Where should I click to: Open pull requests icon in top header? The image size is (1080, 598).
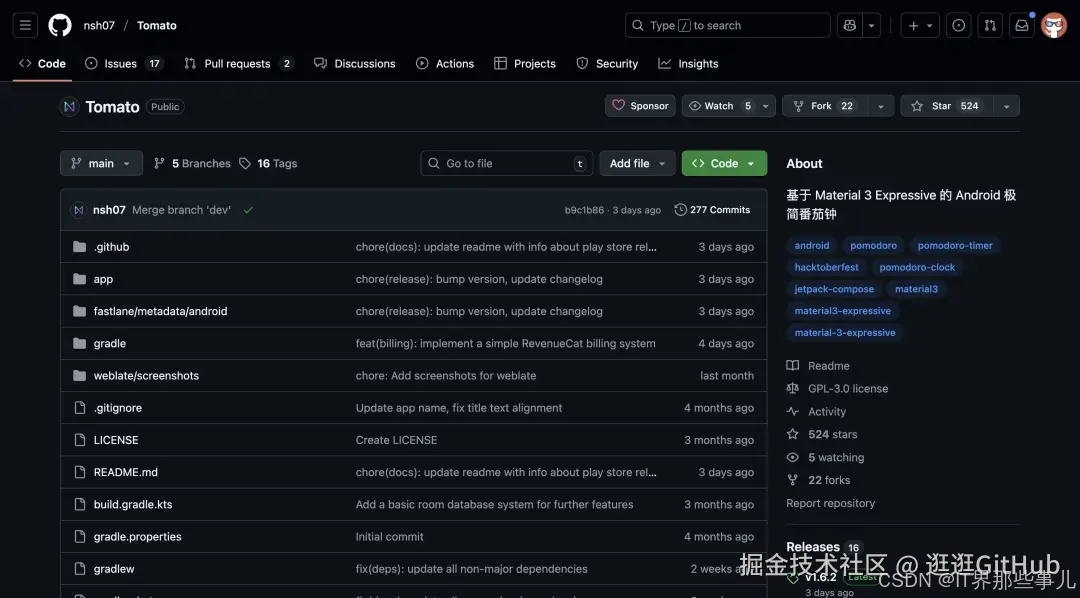click(990, 25)
